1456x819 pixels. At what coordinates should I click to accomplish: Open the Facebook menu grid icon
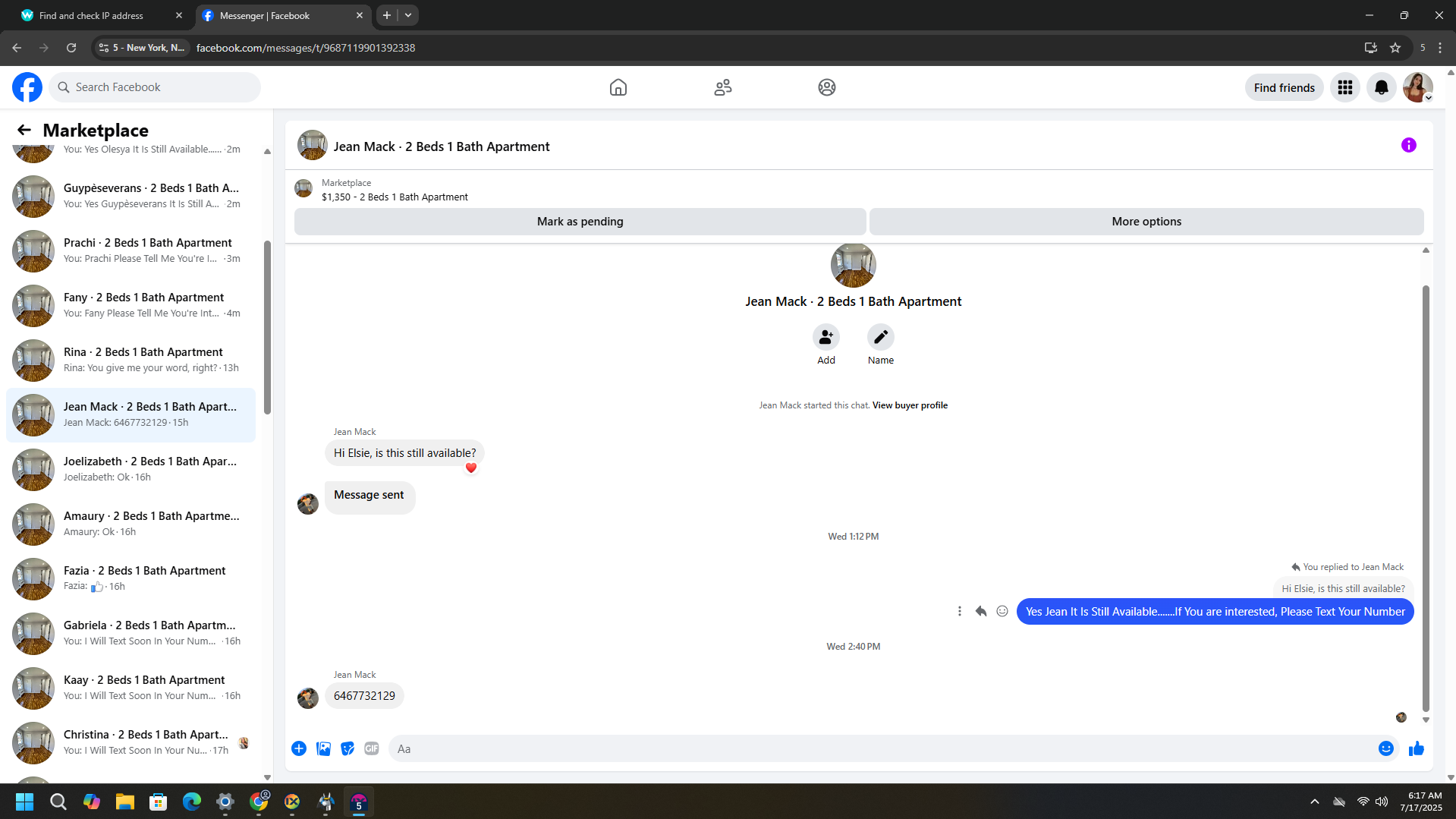(1345, 87)
